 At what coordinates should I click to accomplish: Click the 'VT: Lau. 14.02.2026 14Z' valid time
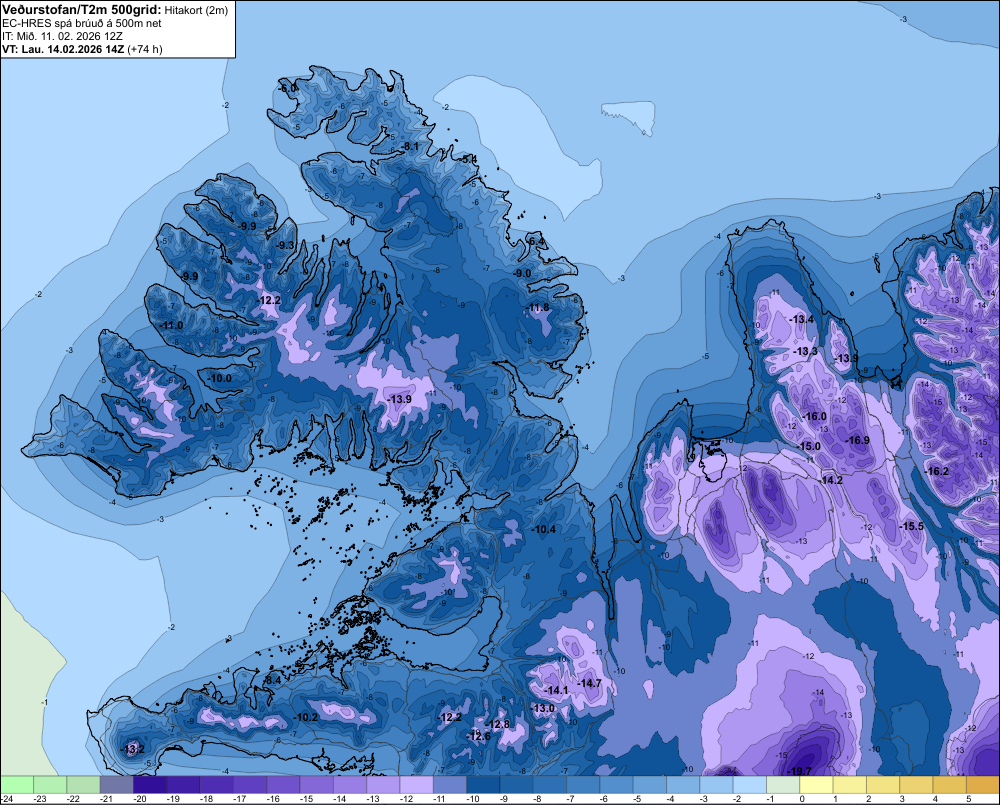pyautogui.click(x=63, y=49)
